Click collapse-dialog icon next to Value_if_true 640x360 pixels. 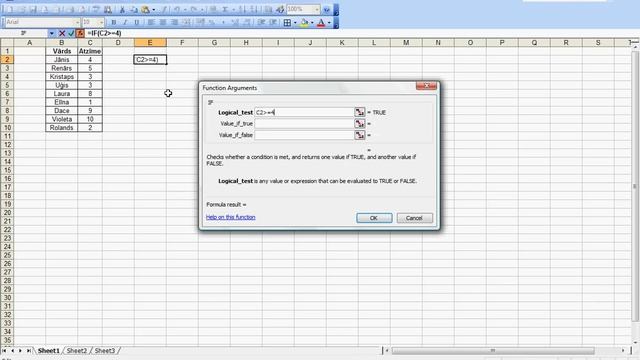360,123
